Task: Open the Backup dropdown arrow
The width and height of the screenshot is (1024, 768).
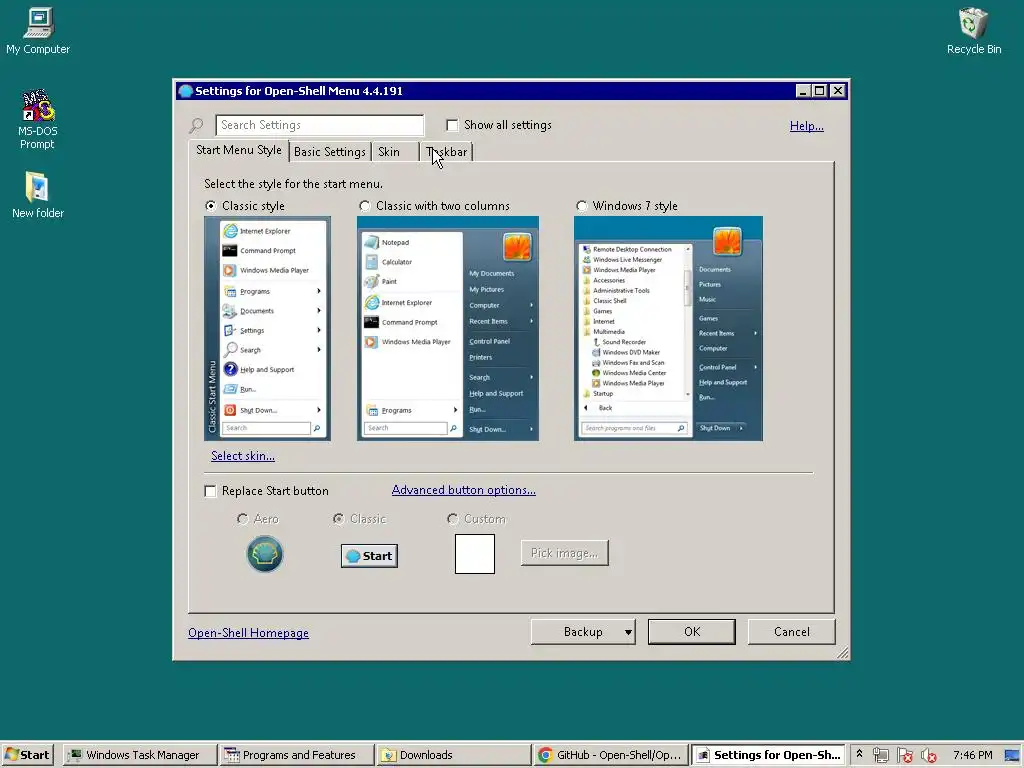Action: [628, 632]
